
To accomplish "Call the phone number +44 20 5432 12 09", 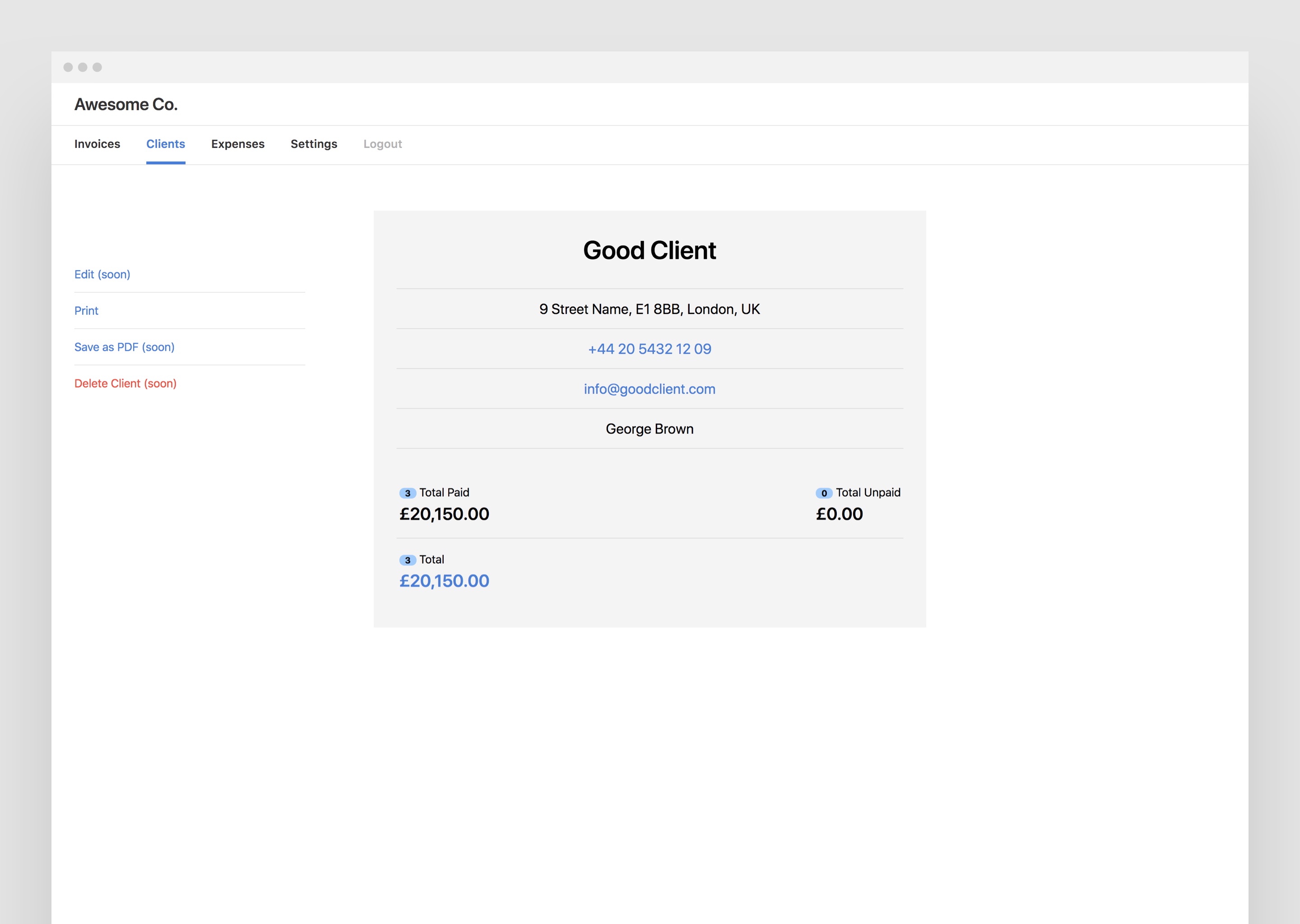I will coord(650,349).
